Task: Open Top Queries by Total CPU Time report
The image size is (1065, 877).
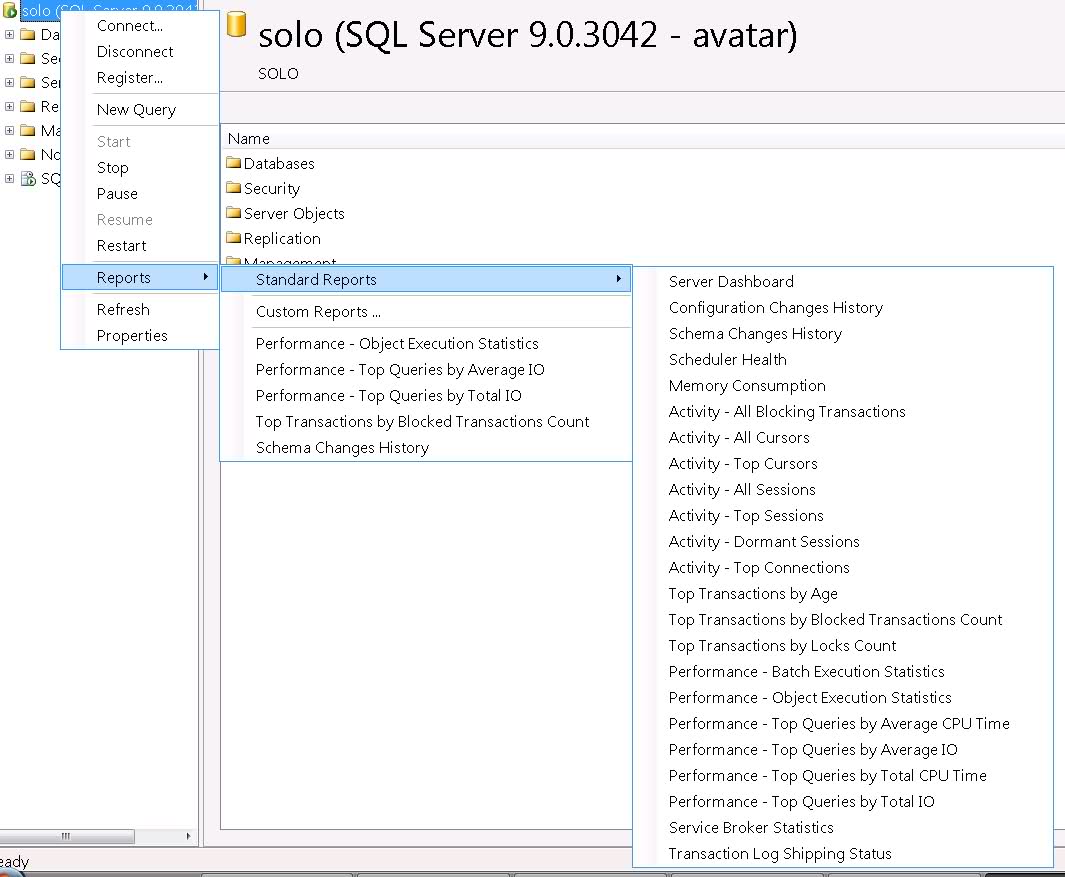Action: [827, 776]
